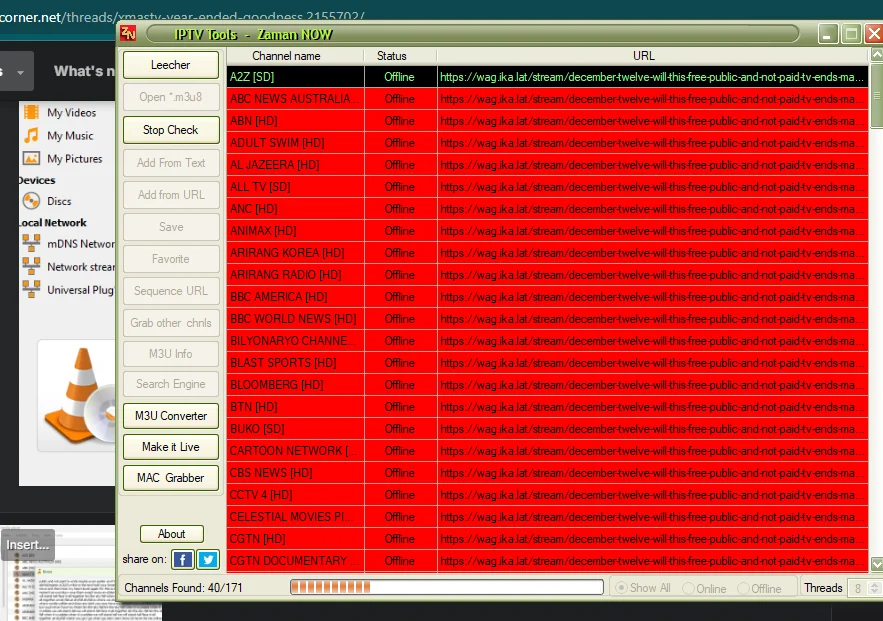
Task: Click the Sequence URL button
Action: tap(171, 291)
